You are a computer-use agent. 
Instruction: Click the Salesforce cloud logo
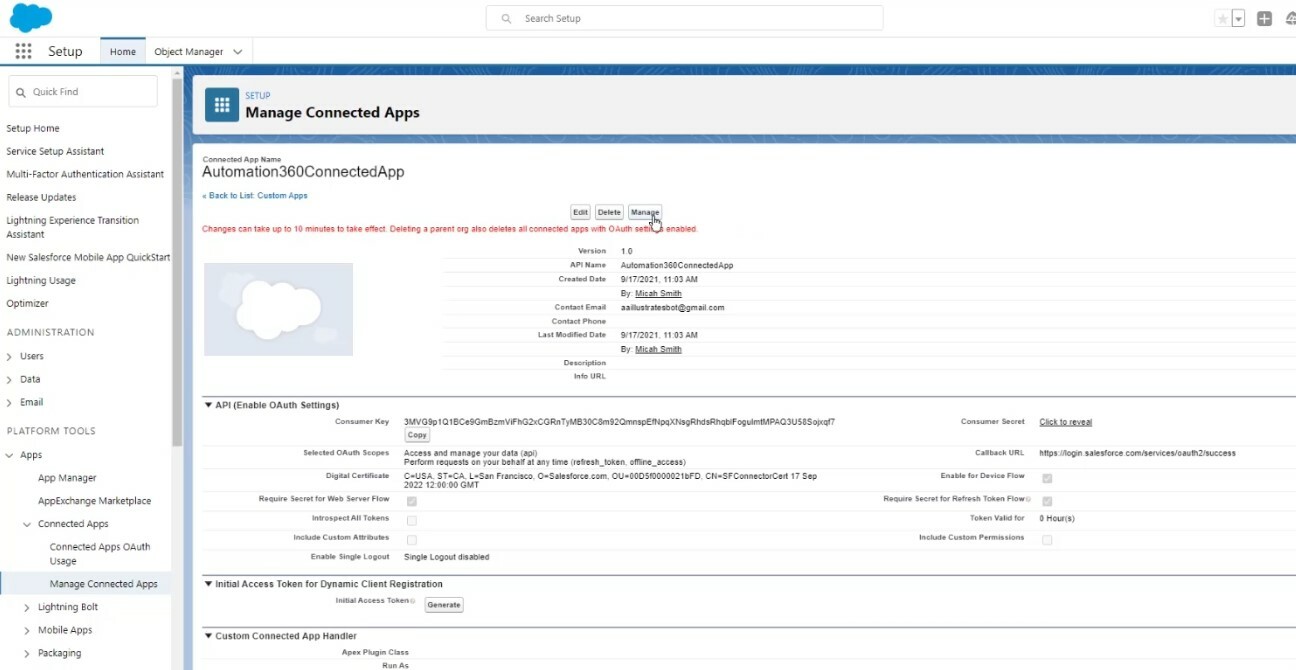31,18
